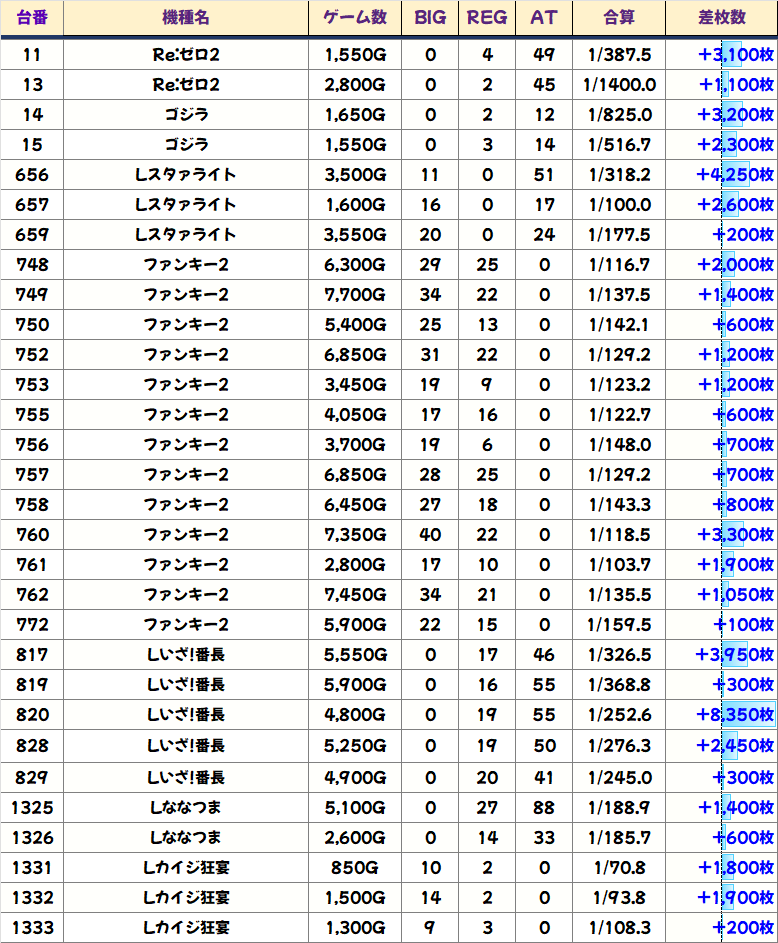Viewport: 778px width, 943px height.
Task: Click the 1/100.0 ratio cell
Action: coord(619,205)
